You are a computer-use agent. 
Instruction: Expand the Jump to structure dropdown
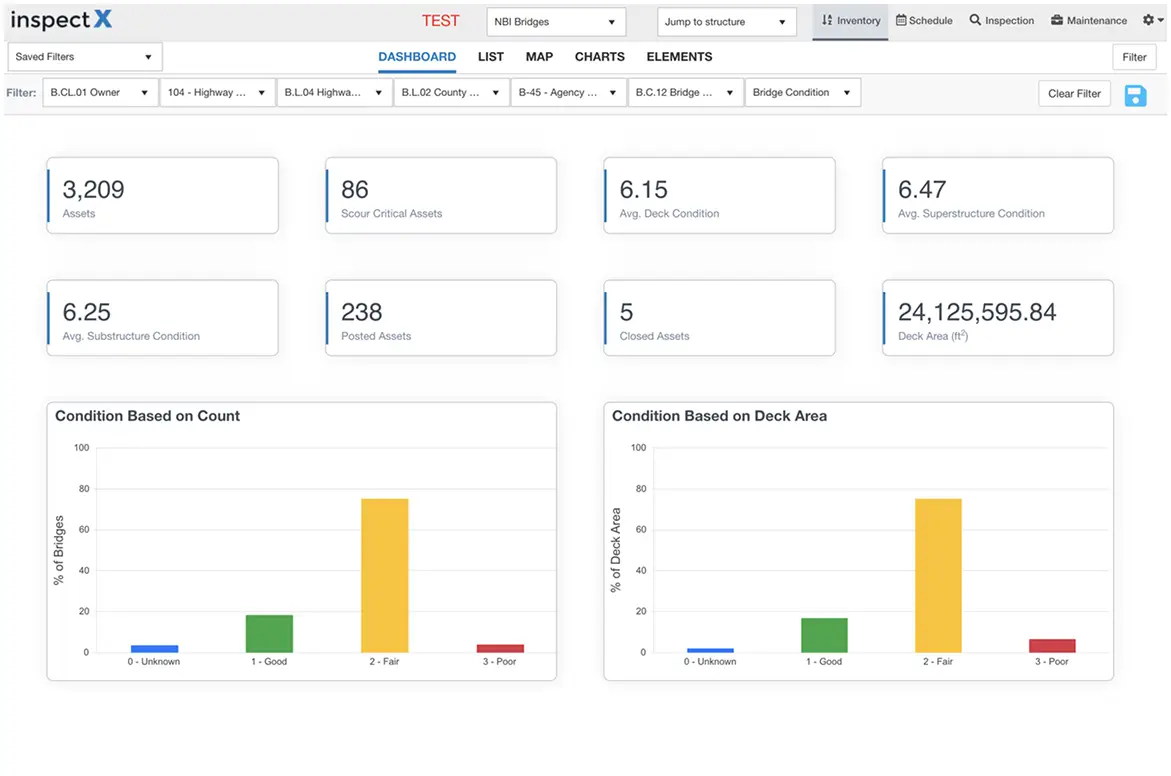click(726, 21)
